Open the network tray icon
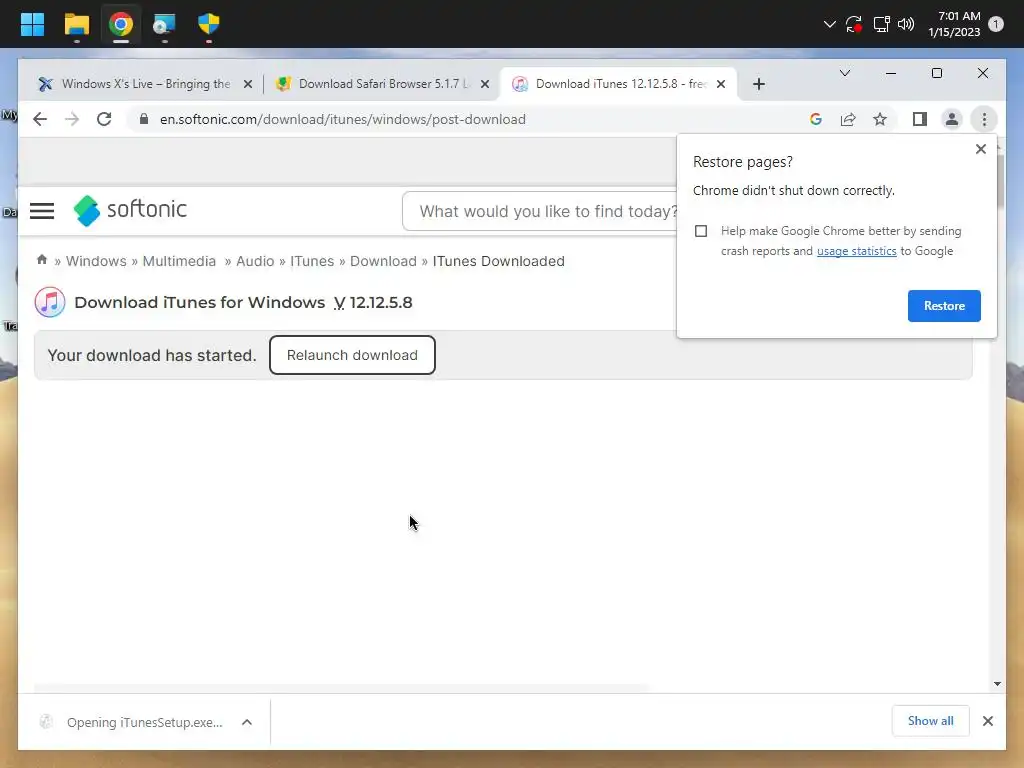Screen dimensions: 1024x768 coord(882,24)
